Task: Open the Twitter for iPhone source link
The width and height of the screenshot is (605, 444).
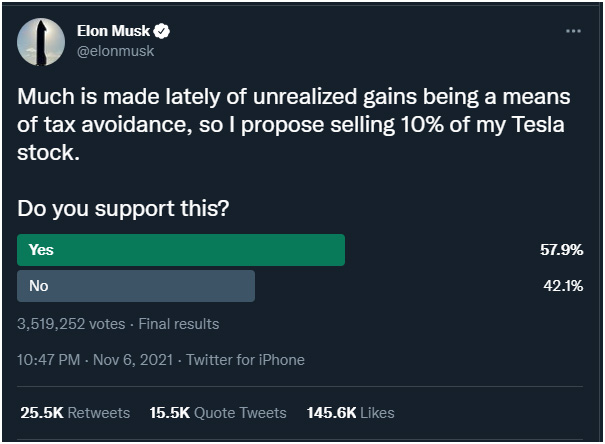Action: click(245, 360)
